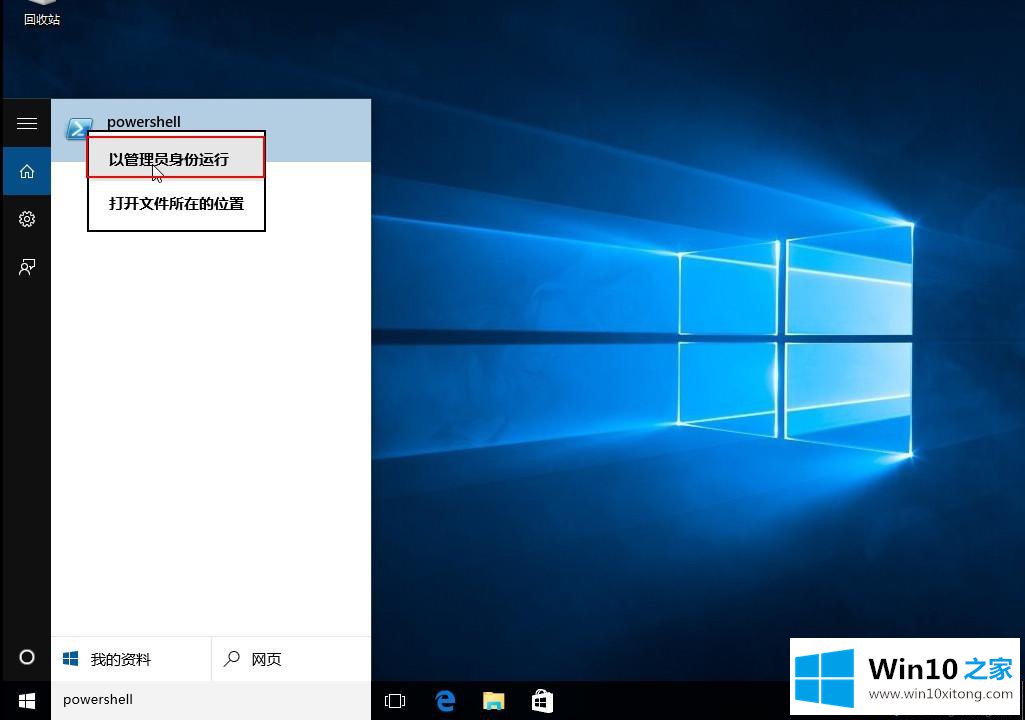Choose 打开文件所在的位置 from the context menu

pos(176,204)
